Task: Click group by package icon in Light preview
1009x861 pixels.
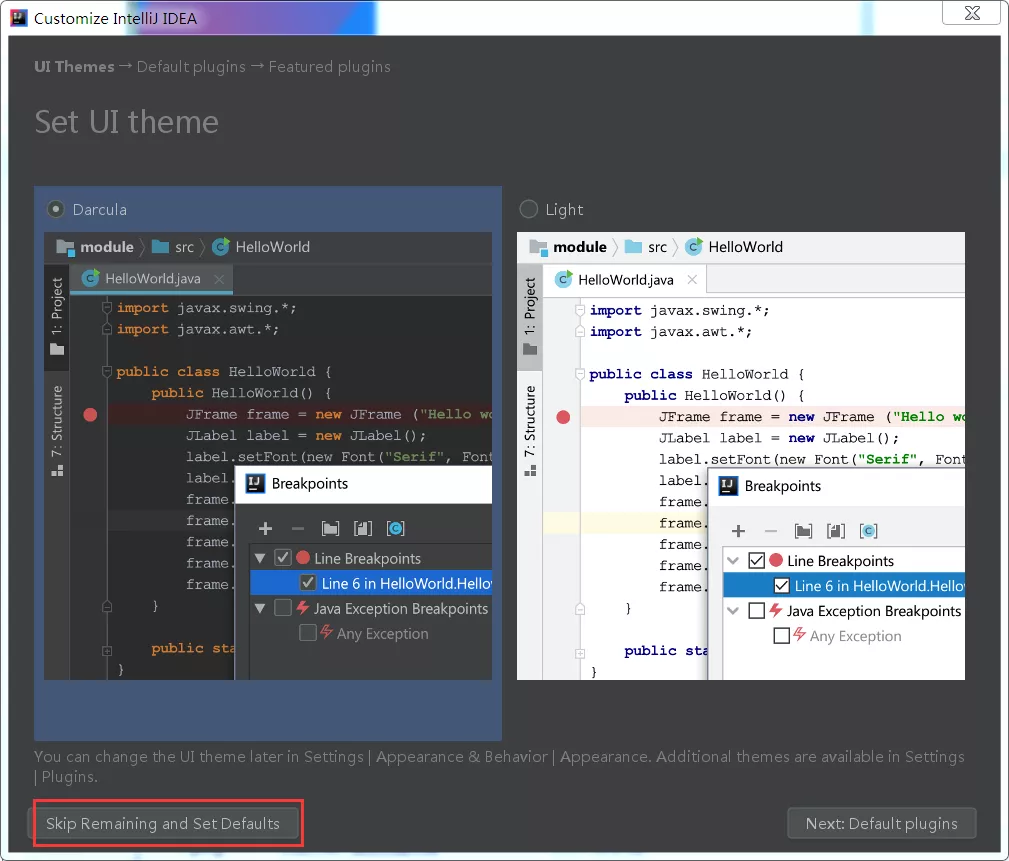Action: click(803, 532)
